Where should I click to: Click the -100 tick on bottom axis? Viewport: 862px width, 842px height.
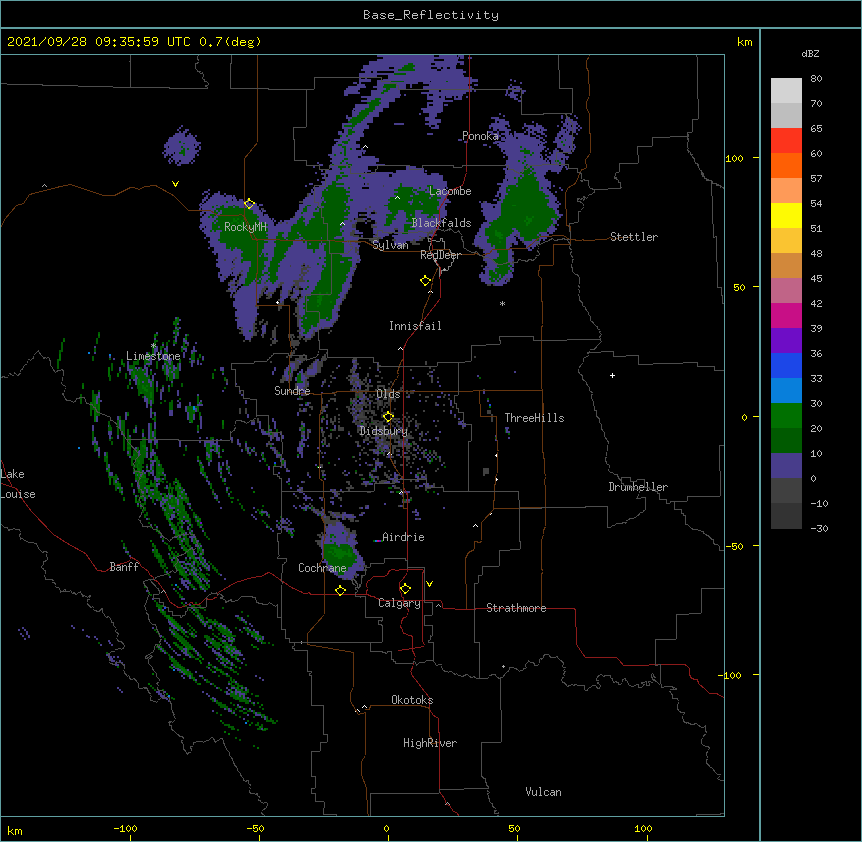[125, 828]
